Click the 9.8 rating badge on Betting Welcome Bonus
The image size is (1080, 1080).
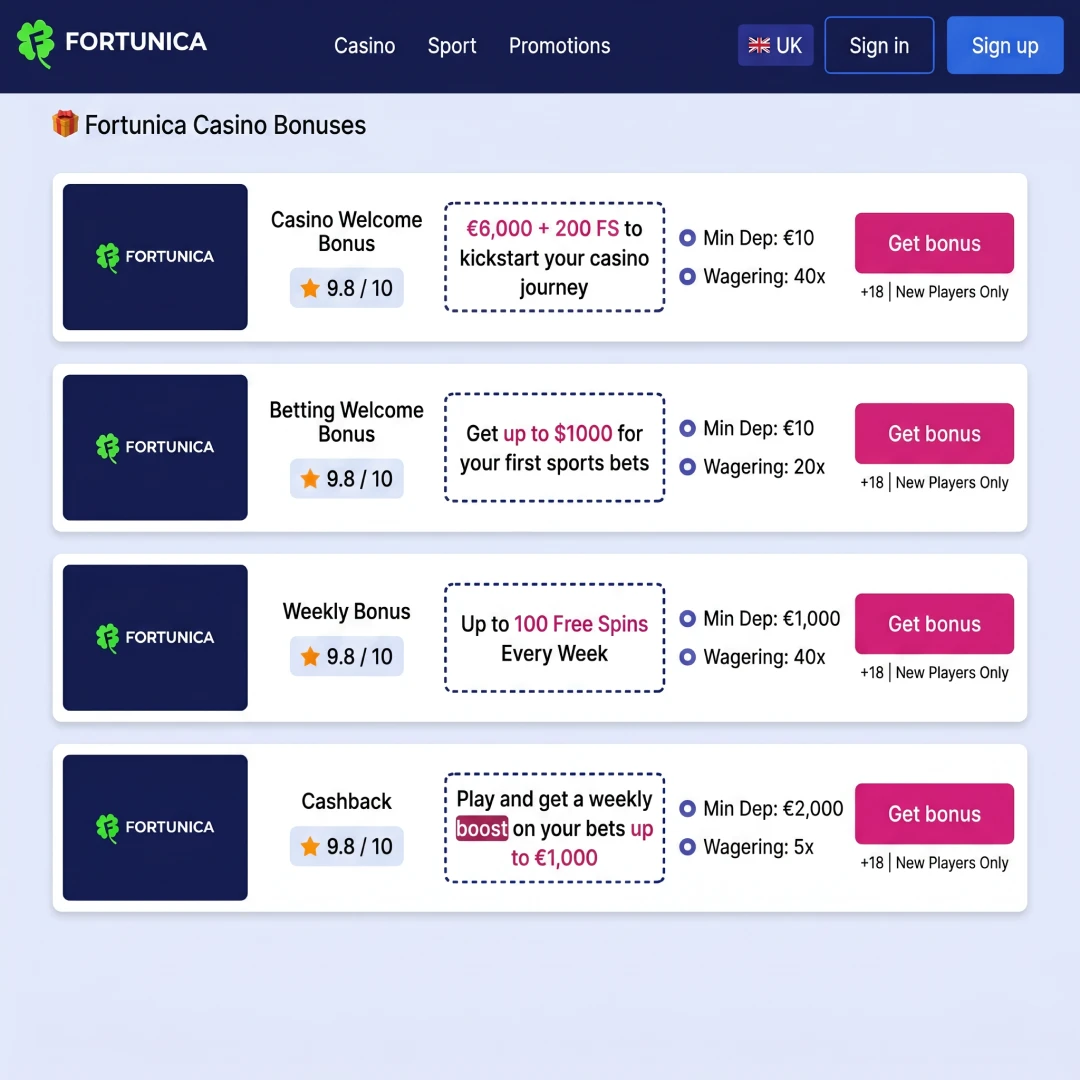click(x=346, y=478)
